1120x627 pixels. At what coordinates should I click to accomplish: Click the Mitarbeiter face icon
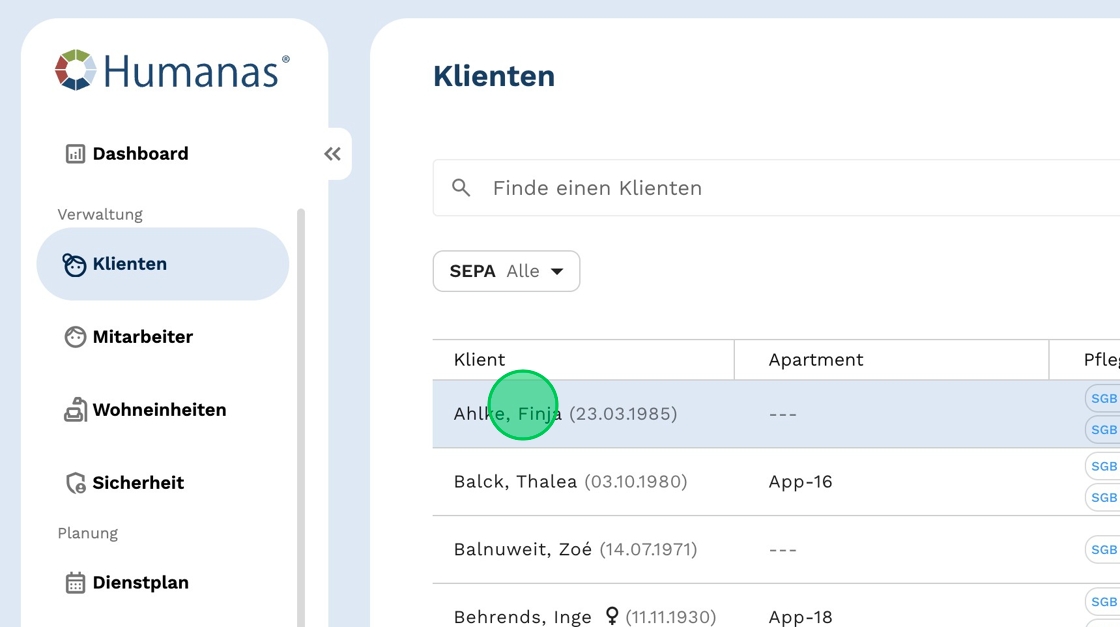pyautogui.click(x=75, y=337)
